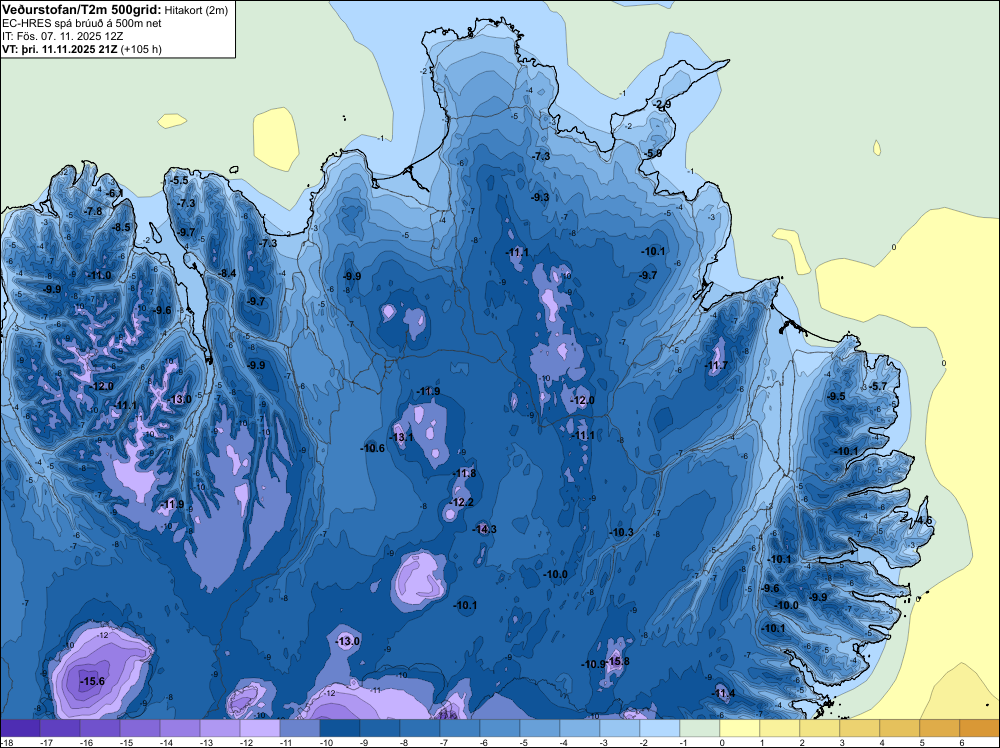Click the -10.6 temperature value
The image size is (1000, 748).
[x=372, y=448]
